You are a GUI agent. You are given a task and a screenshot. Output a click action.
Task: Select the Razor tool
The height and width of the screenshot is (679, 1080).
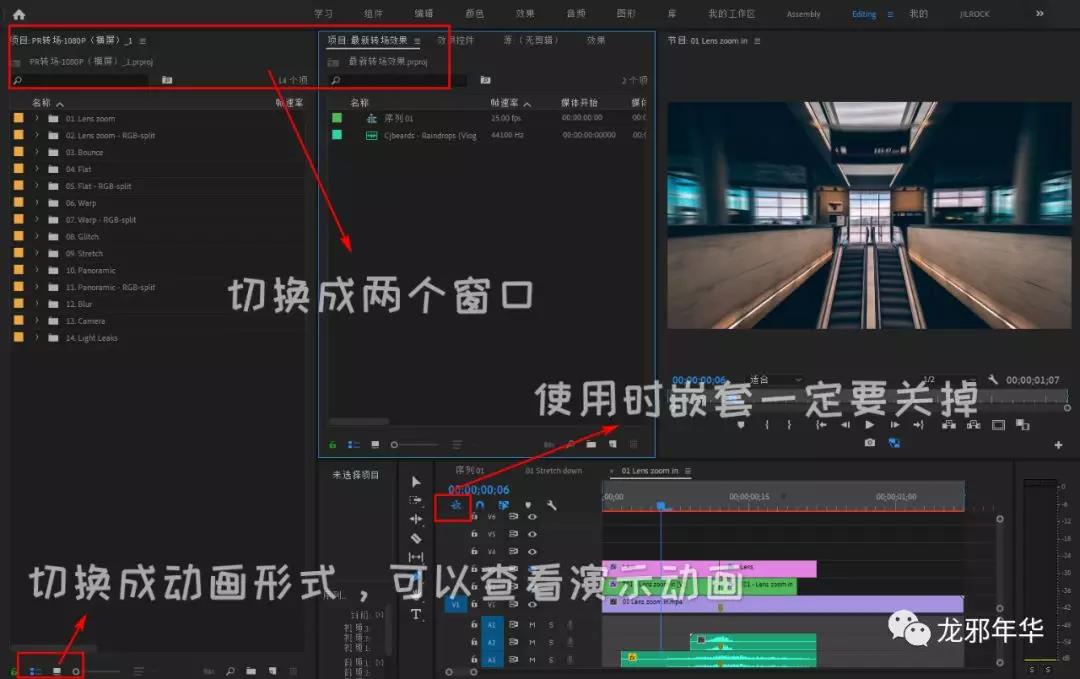[x=416, y=538]
